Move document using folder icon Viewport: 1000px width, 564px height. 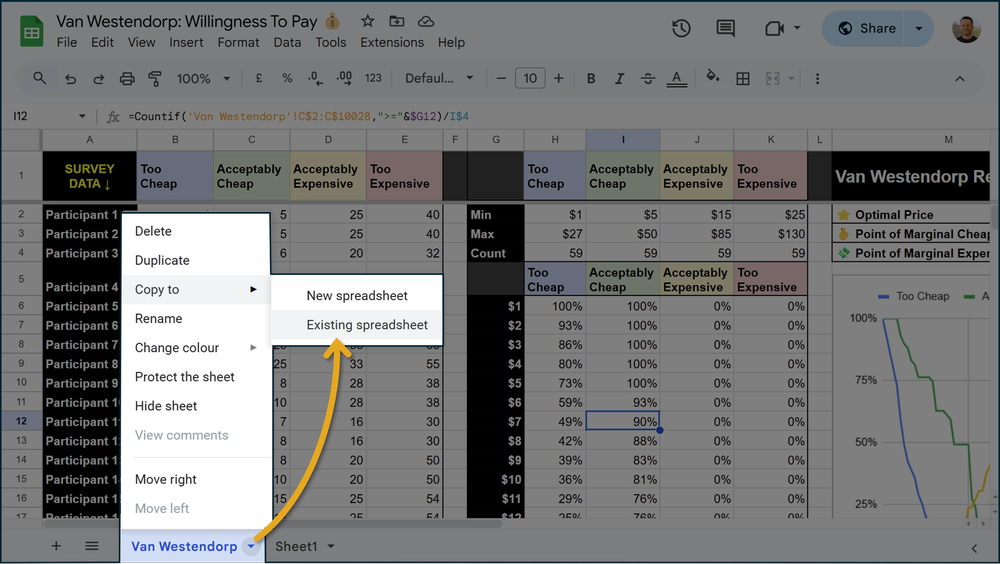coord(397,21)
